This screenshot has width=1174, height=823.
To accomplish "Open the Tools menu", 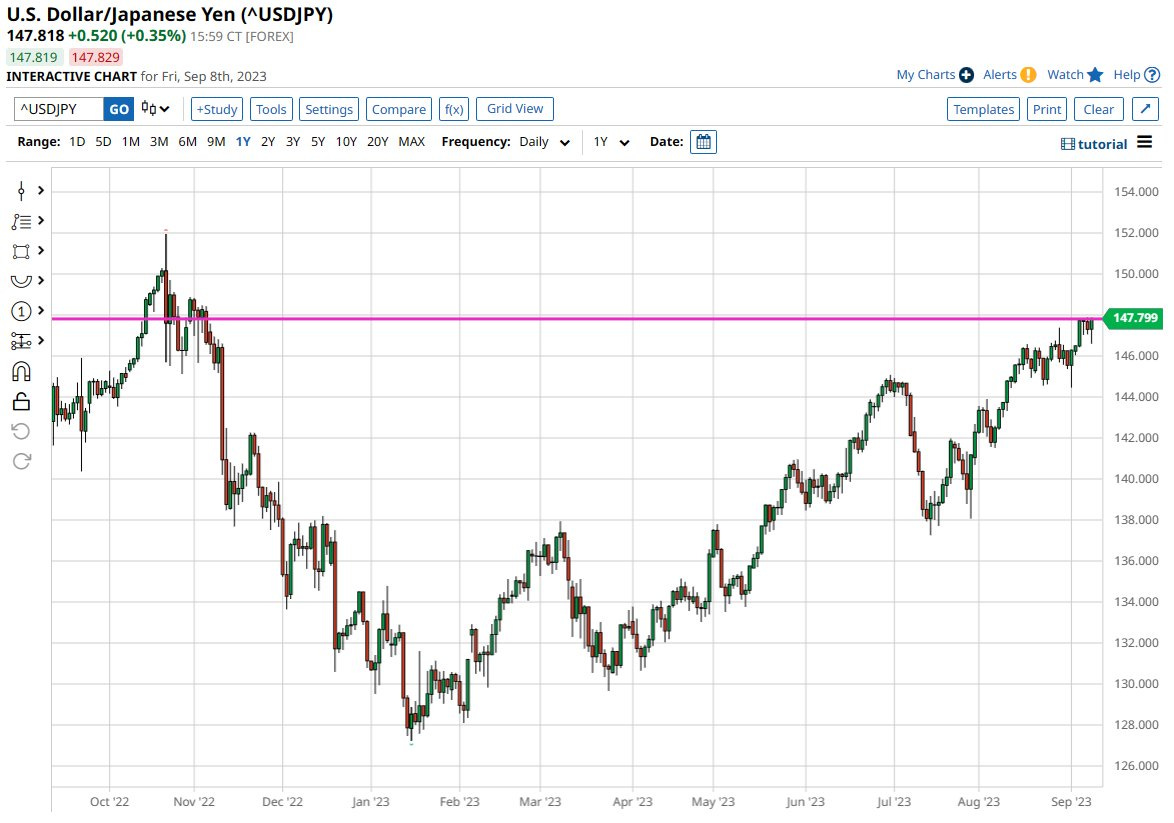I will pyautogui.click(x=271, y=109).
